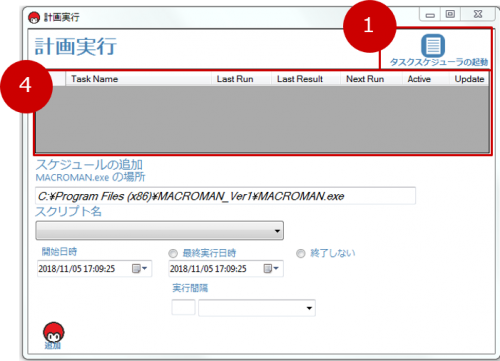Screen dimensions: 500x361
Task: Select the 最終実行日時 radio button
Action: pos(173,254)
